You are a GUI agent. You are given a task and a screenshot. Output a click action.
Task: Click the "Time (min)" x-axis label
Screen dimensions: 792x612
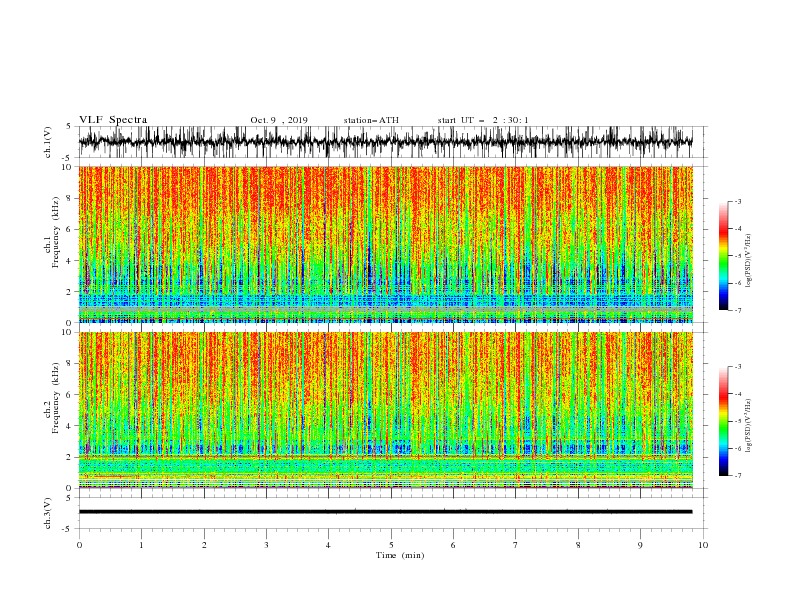point(400,555)
